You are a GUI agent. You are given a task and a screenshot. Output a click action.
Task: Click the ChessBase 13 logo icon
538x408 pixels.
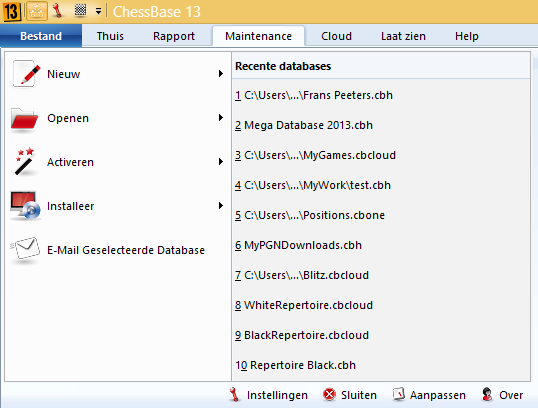pos(11,11)
